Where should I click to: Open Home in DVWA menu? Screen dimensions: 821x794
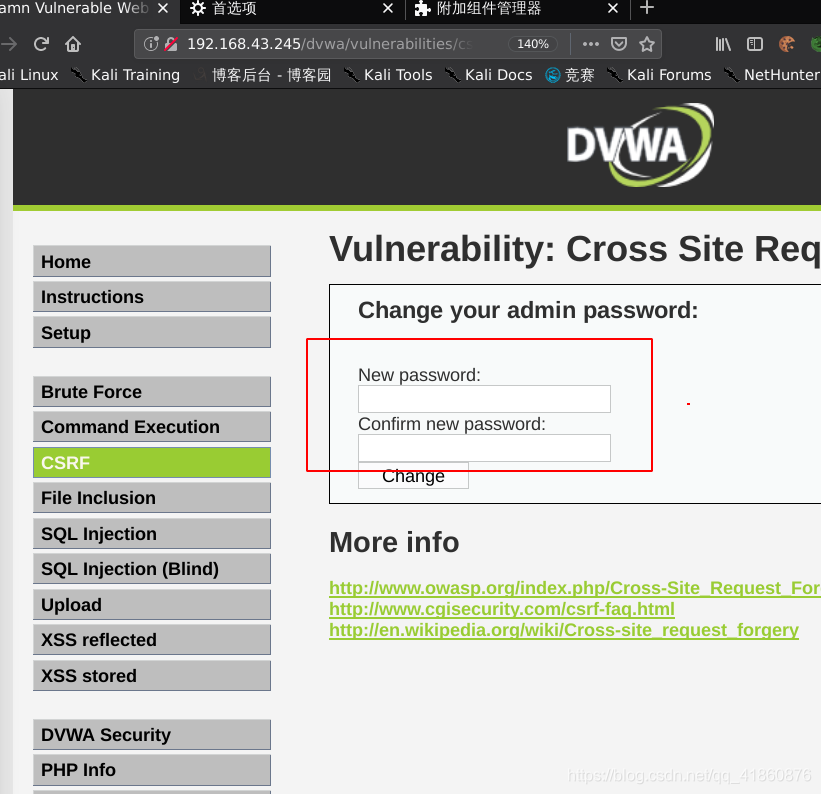tap(152, 261)
